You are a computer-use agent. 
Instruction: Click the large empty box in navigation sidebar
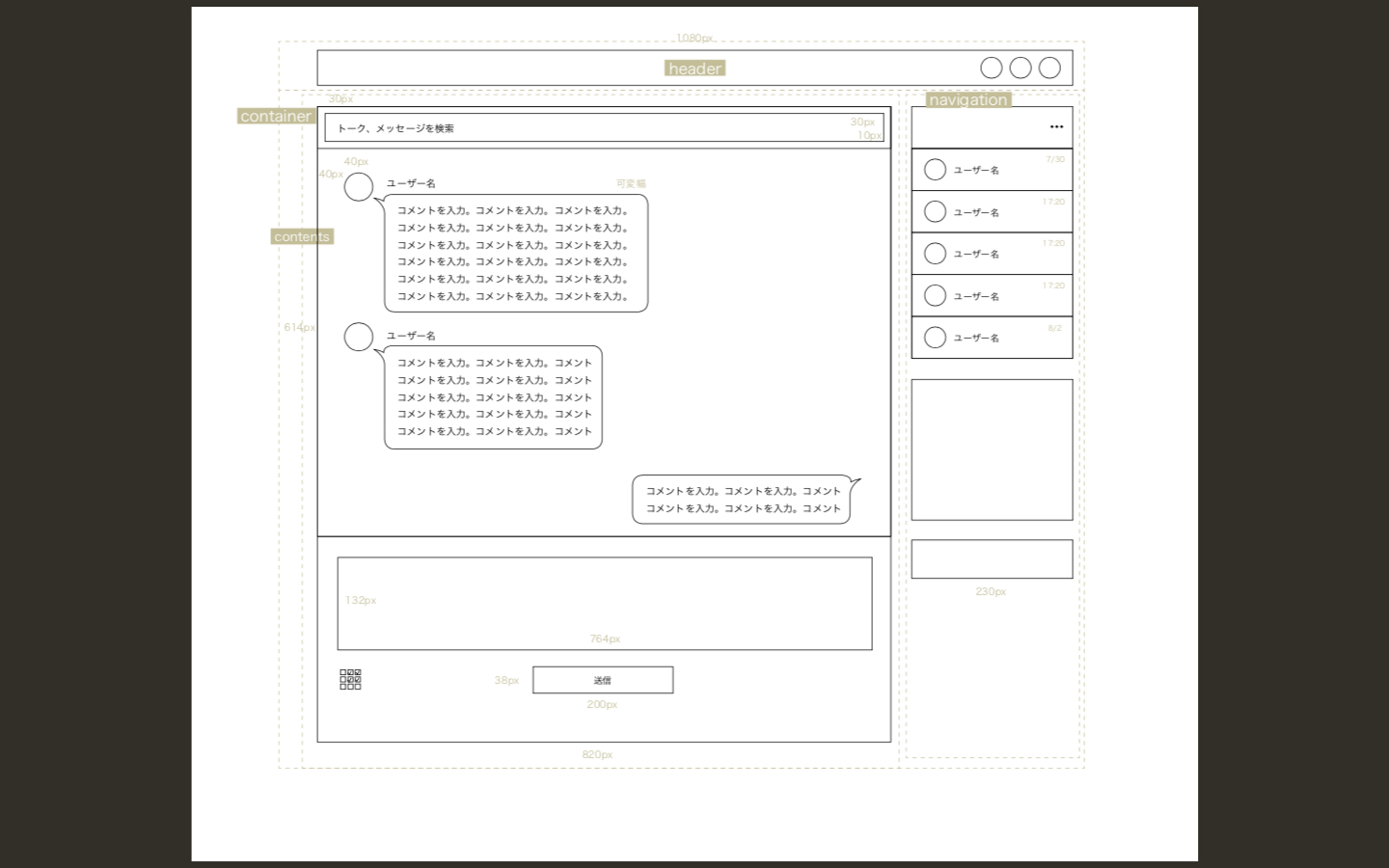(x=992, y=449)
